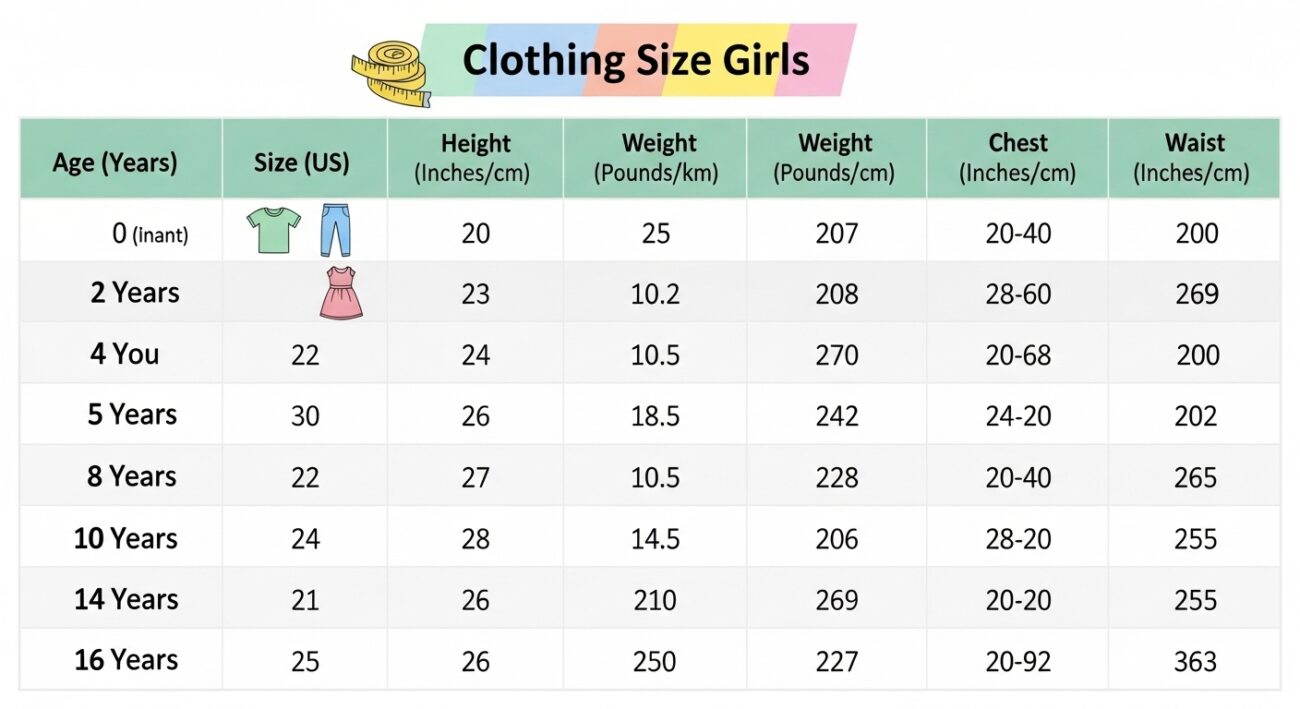Click the pink dress icon

[341, 293]
